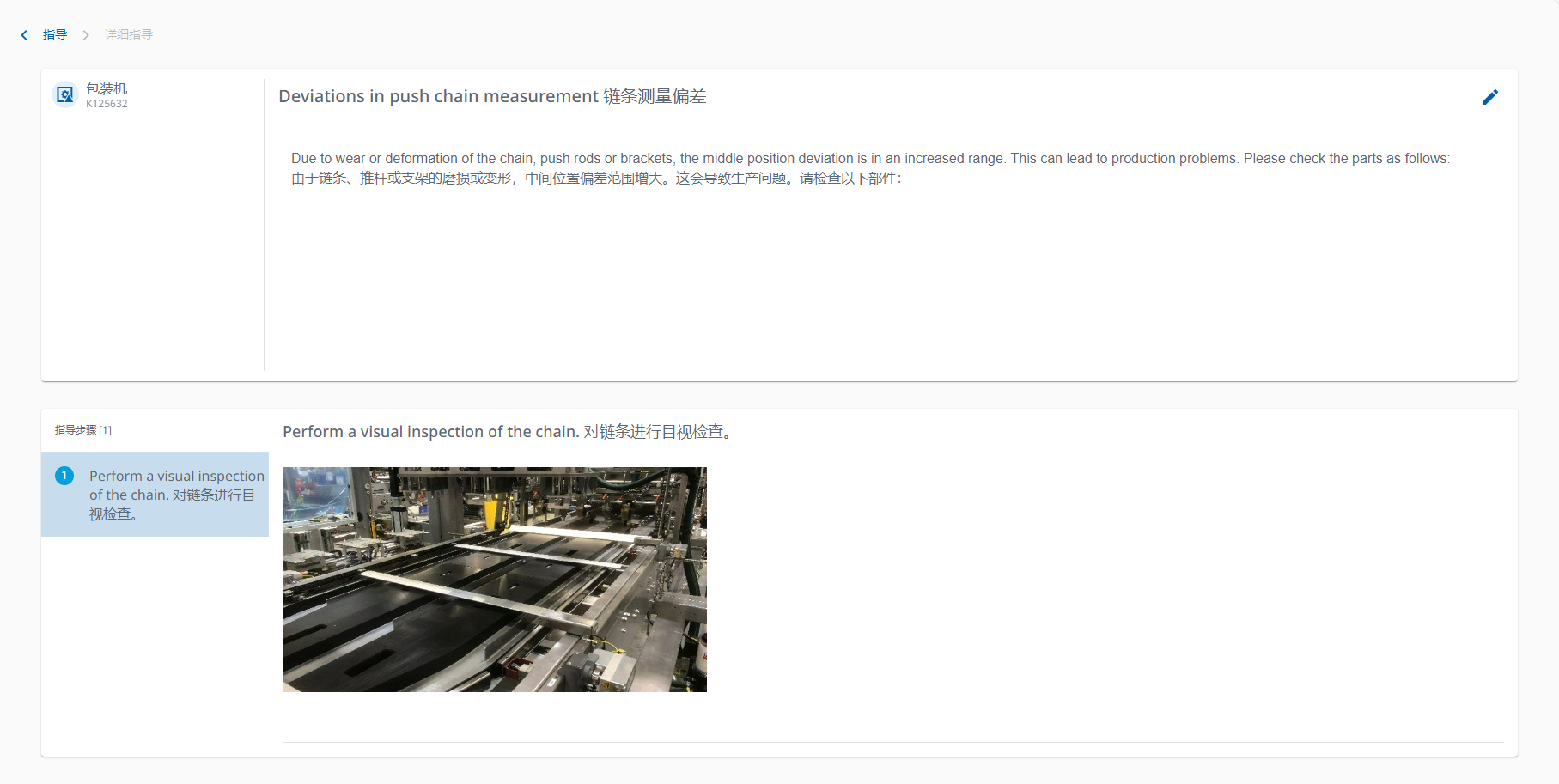Click the 指导步骤 [1] section header
The width and height of the screenshot is (1559, 784).
pos(83,430)
